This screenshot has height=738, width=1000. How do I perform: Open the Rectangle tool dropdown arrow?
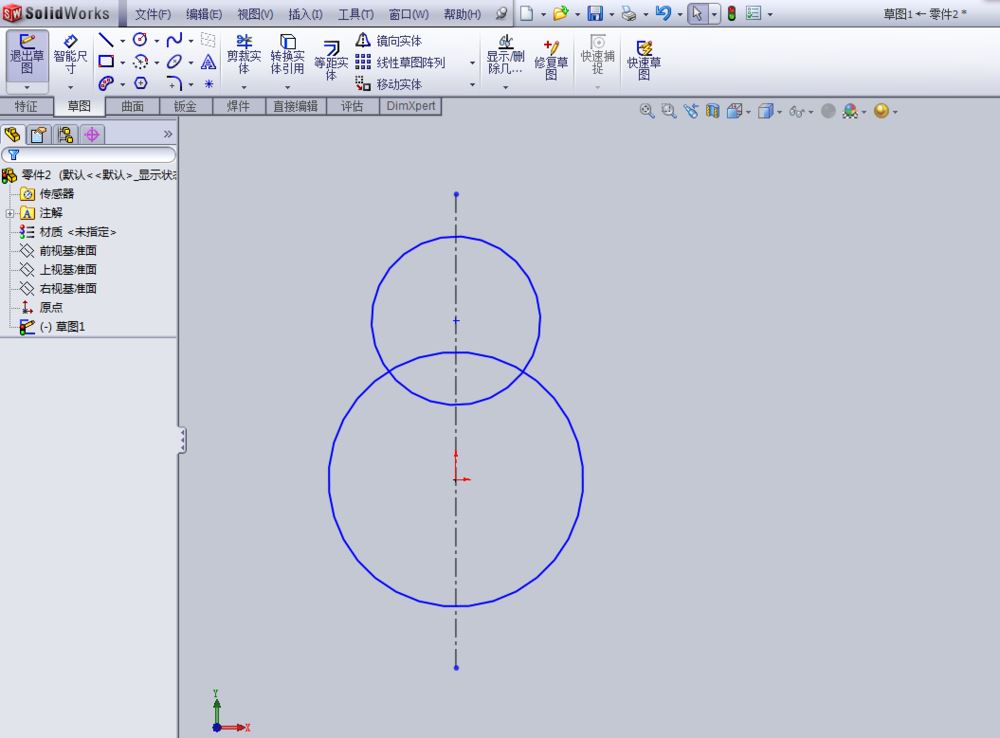pyautogui.click(x=122, y=63)
